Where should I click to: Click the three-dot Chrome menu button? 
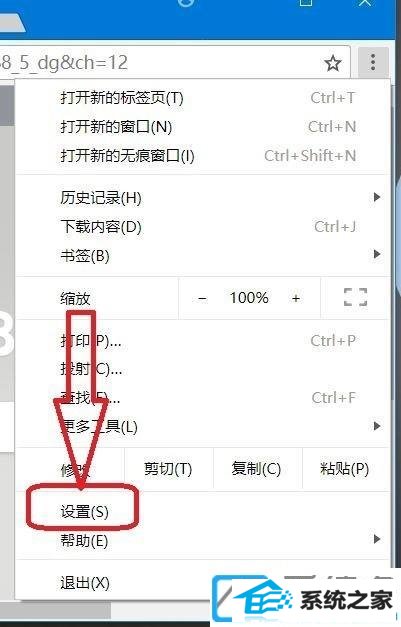[x=373, y=62]
